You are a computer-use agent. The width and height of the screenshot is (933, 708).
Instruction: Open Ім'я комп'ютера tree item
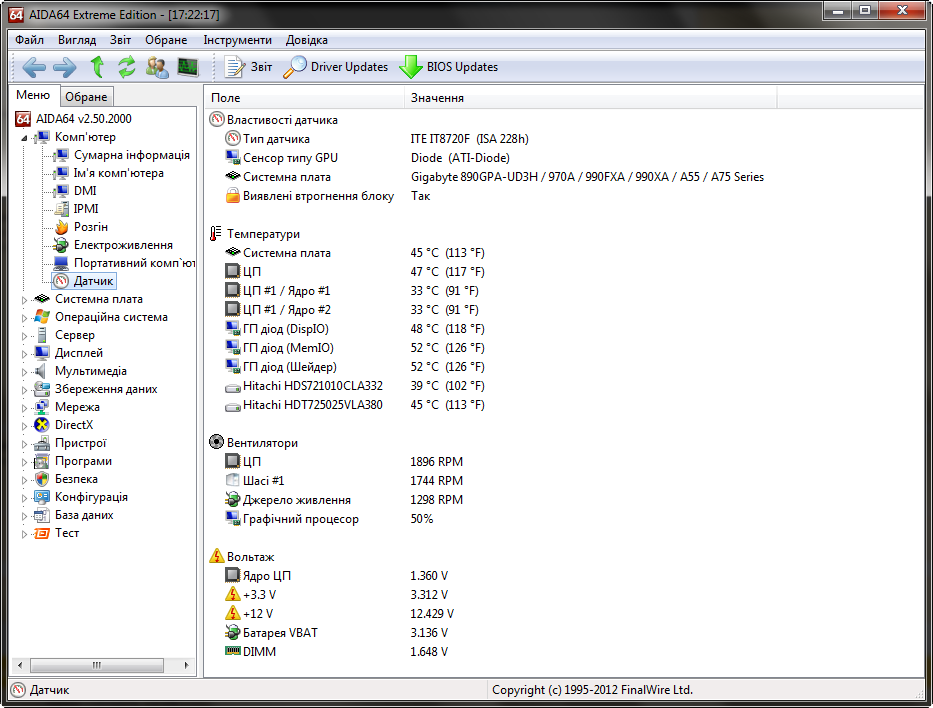(118, 173)
